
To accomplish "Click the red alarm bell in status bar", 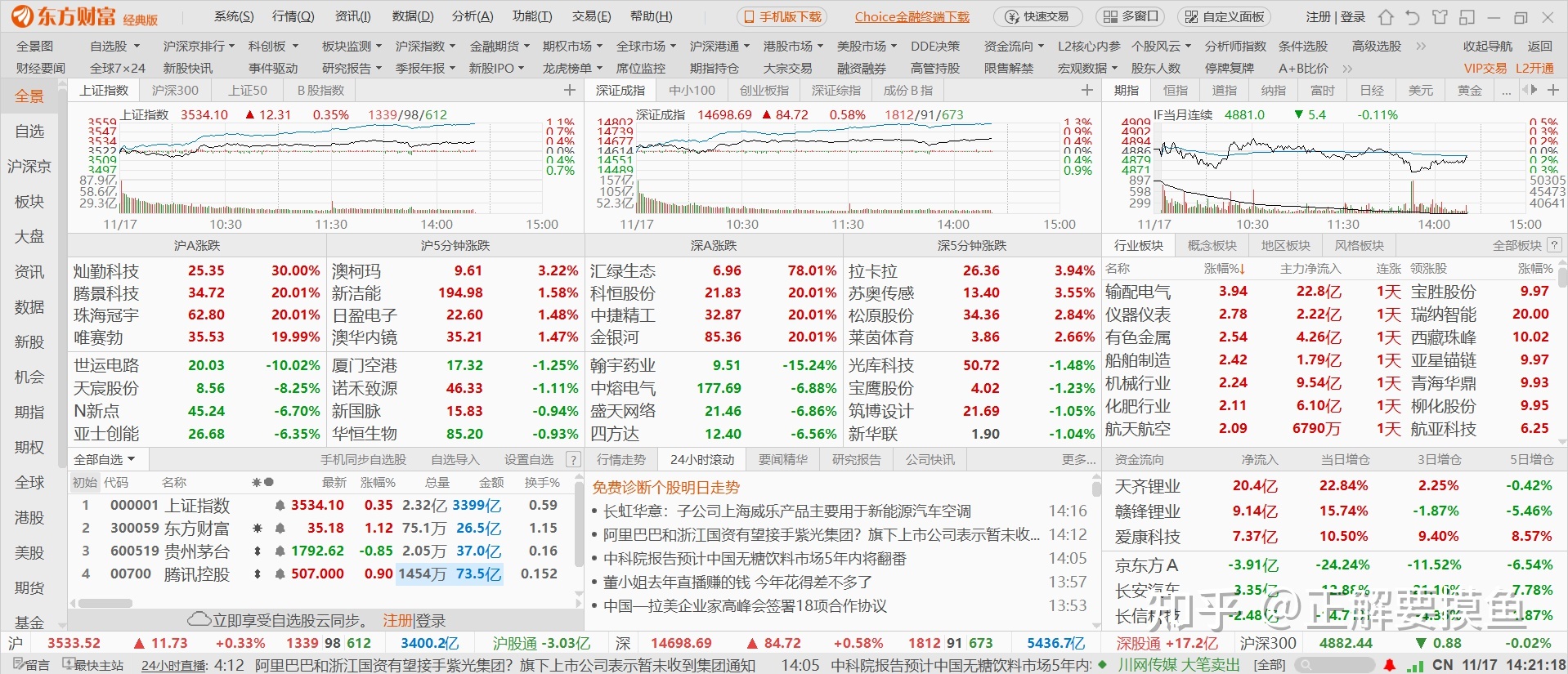I will 1389,665.
